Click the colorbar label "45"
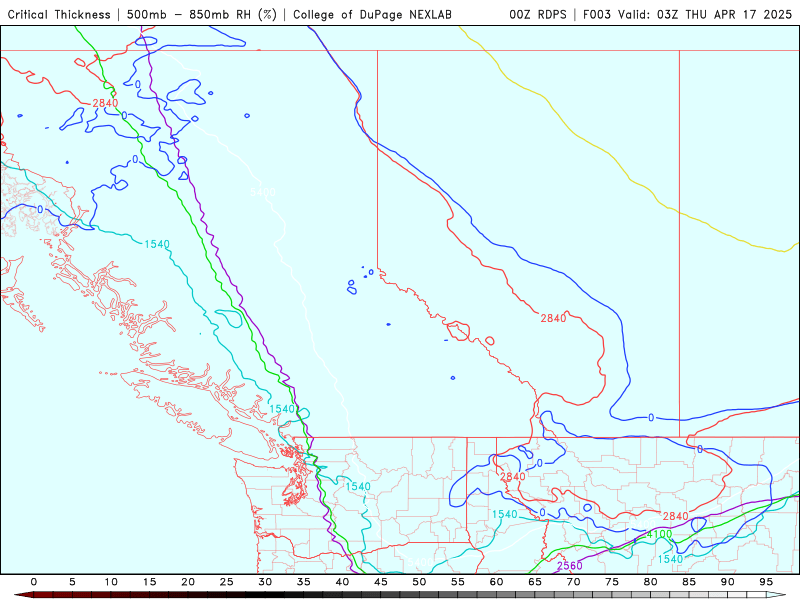This screenshot has width=800, height=600. pos(381,582)
